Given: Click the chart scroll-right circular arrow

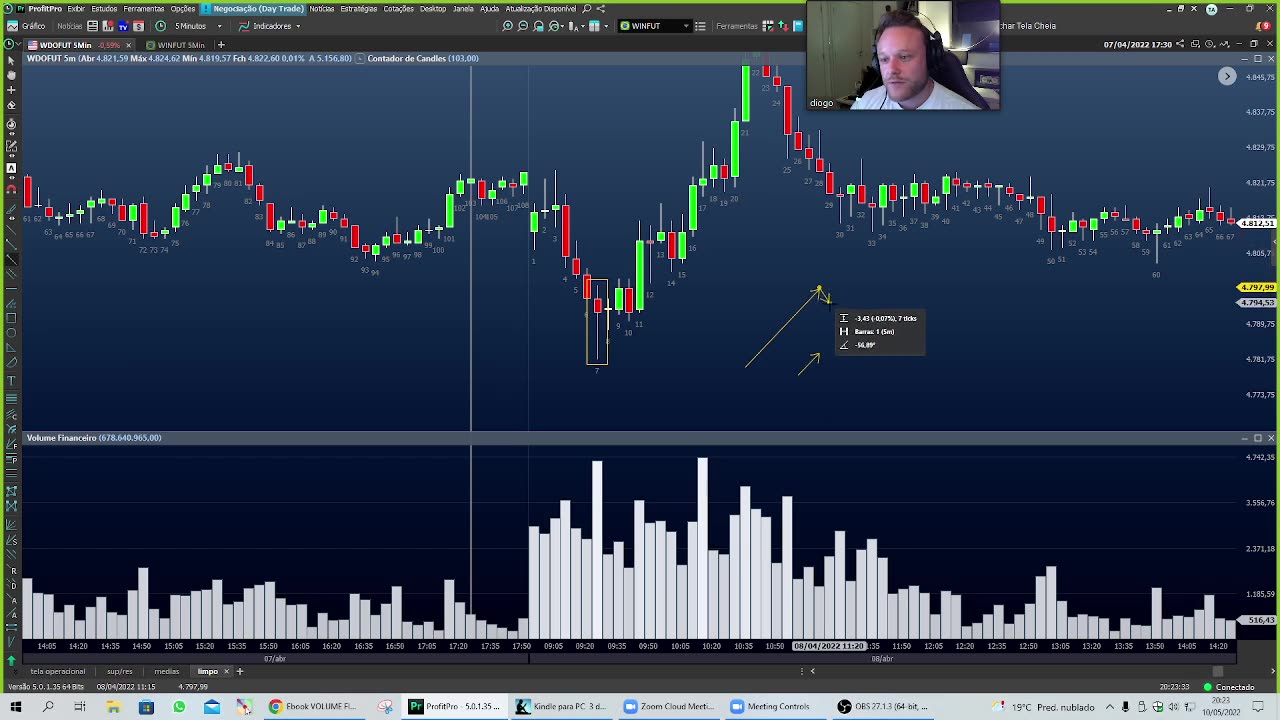Looking at the screenshot, I should point(1227,77).
